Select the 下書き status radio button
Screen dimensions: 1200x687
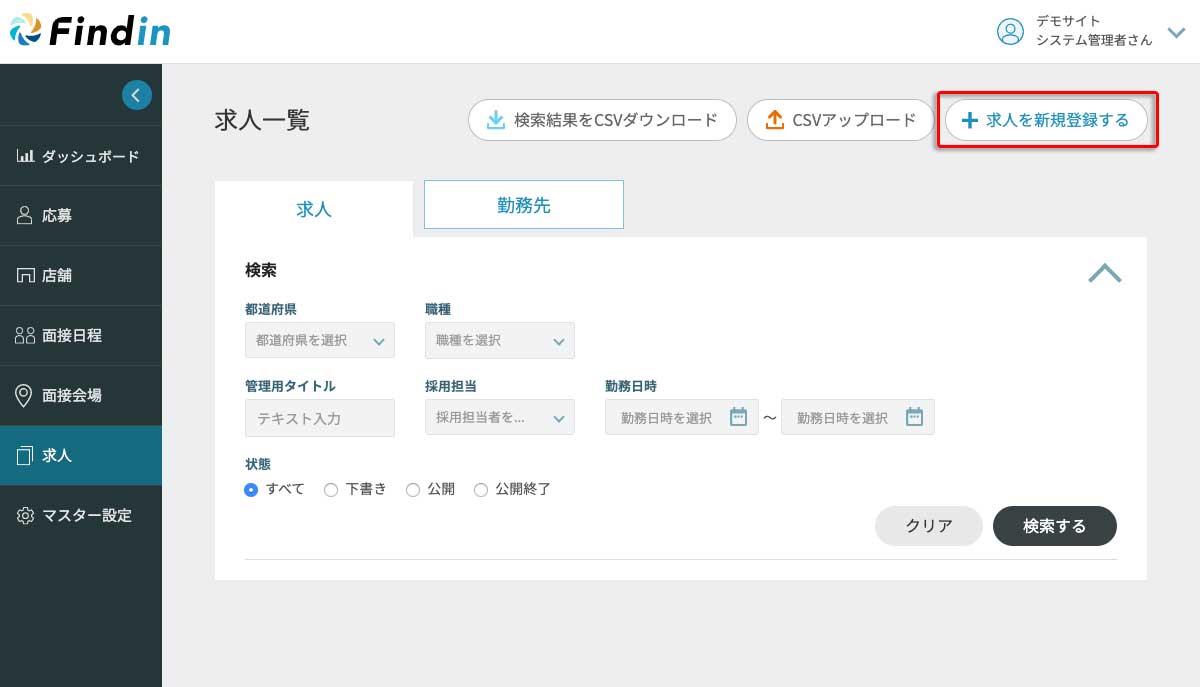pos(331,490)
